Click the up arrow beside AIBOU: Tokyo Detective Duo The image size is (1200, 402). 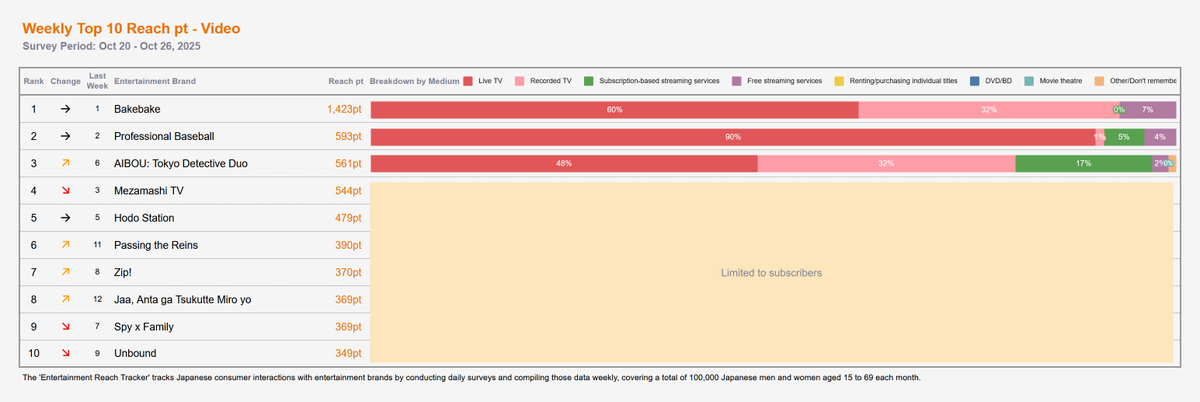pos(65,163)
